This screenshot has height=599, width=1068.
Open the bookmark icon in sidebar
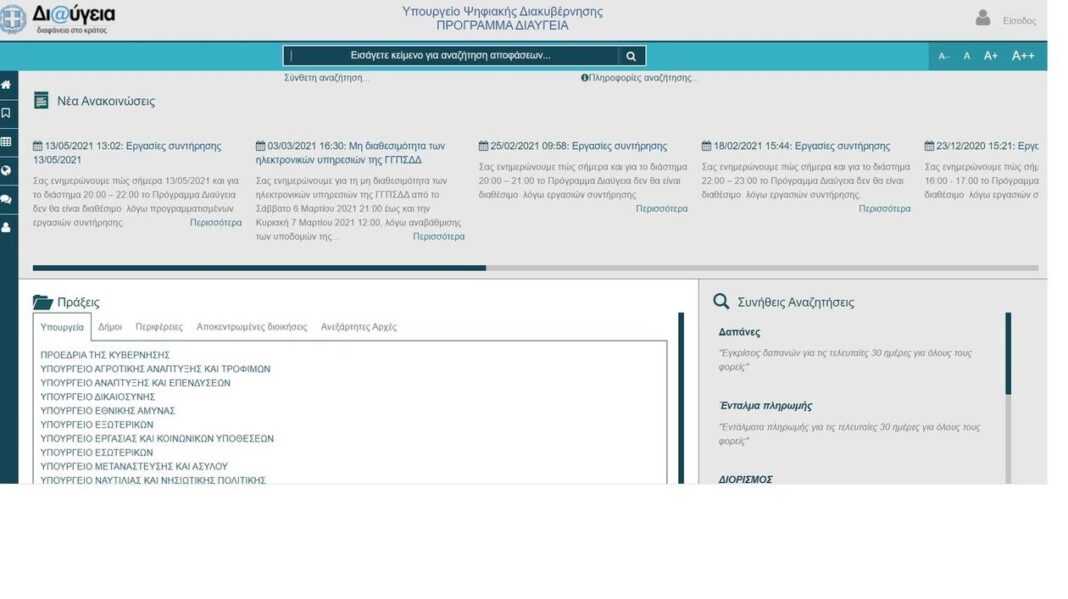point(6,113)
